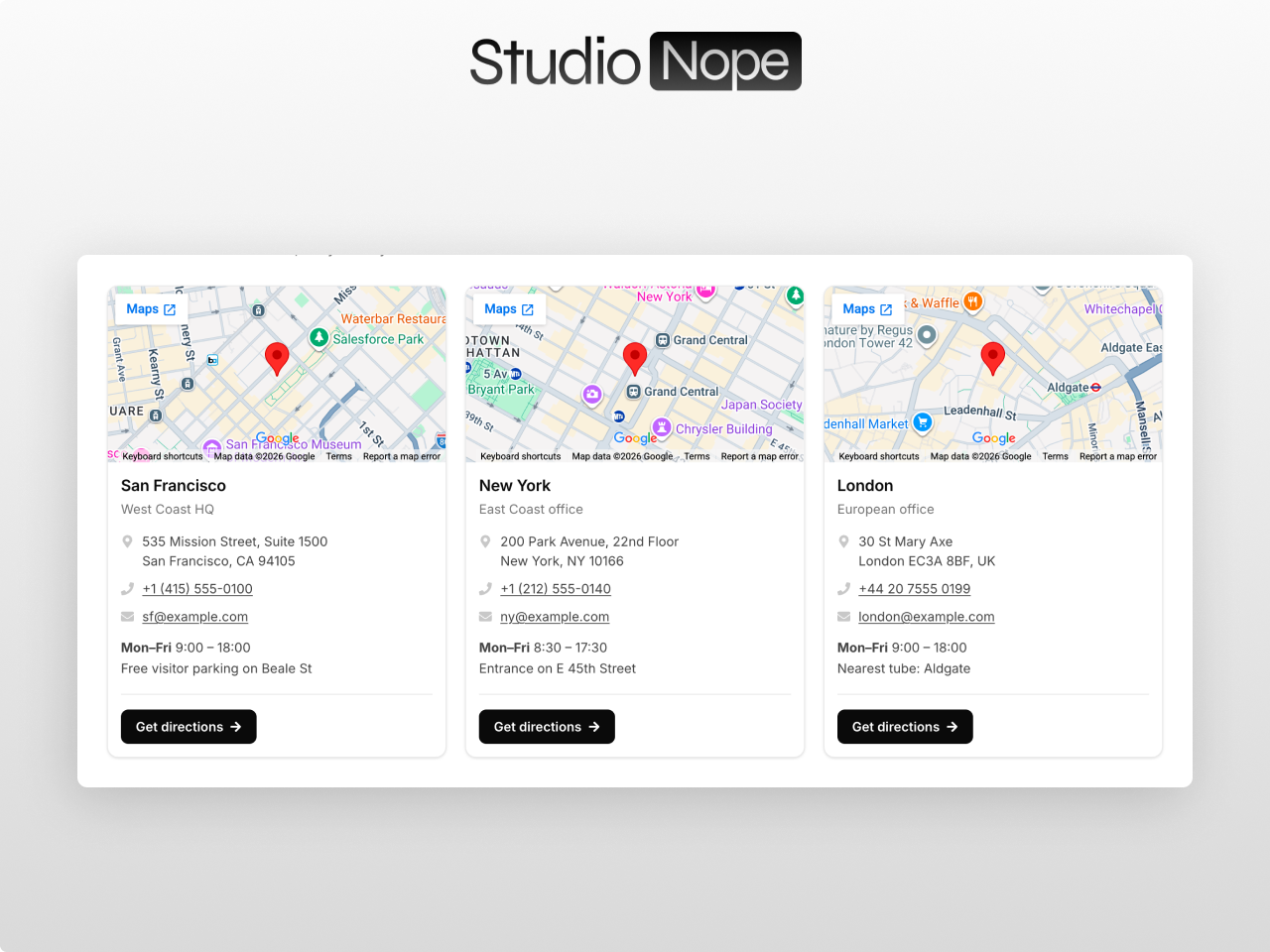Click phone icon in London card

843,589
